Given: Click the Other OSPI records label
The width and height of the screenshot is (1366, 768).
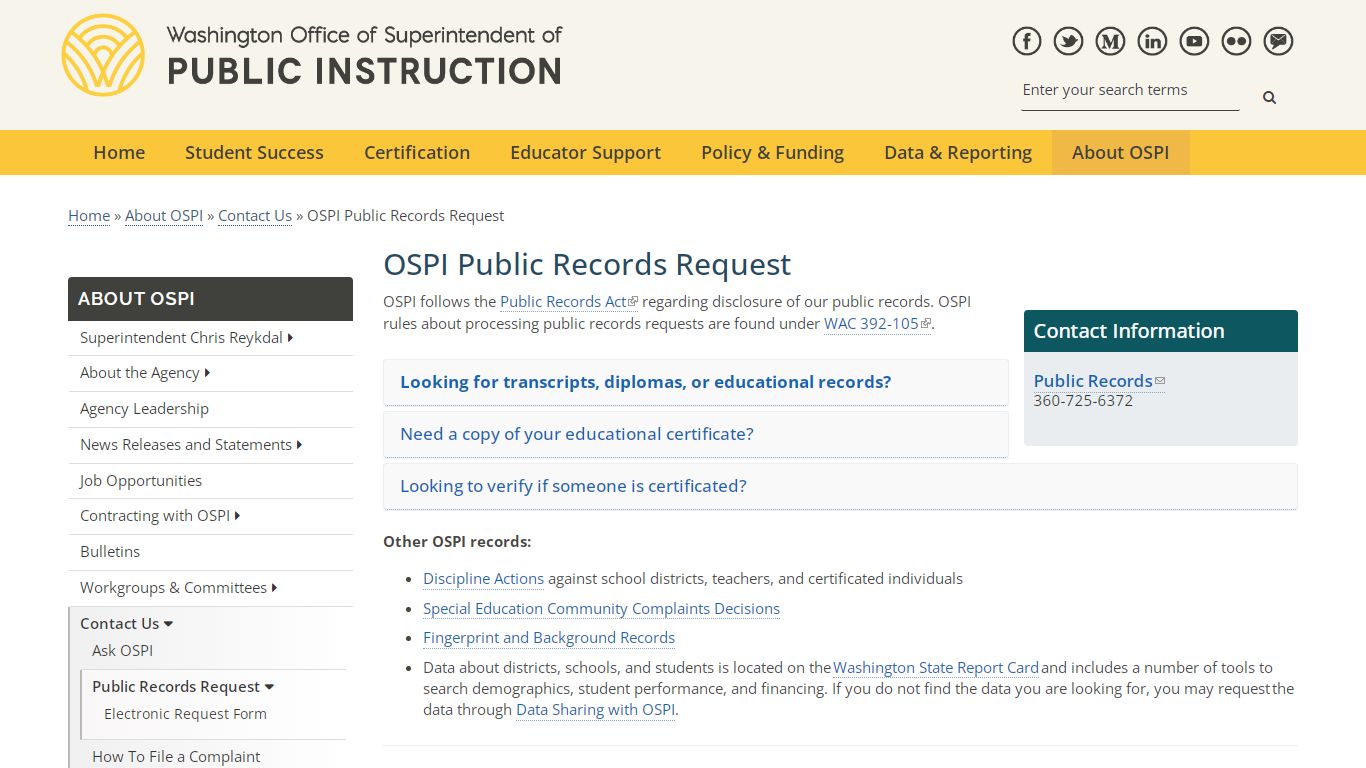Looking at the screenshot, I should pyautogui.click(x=457, y=541).
